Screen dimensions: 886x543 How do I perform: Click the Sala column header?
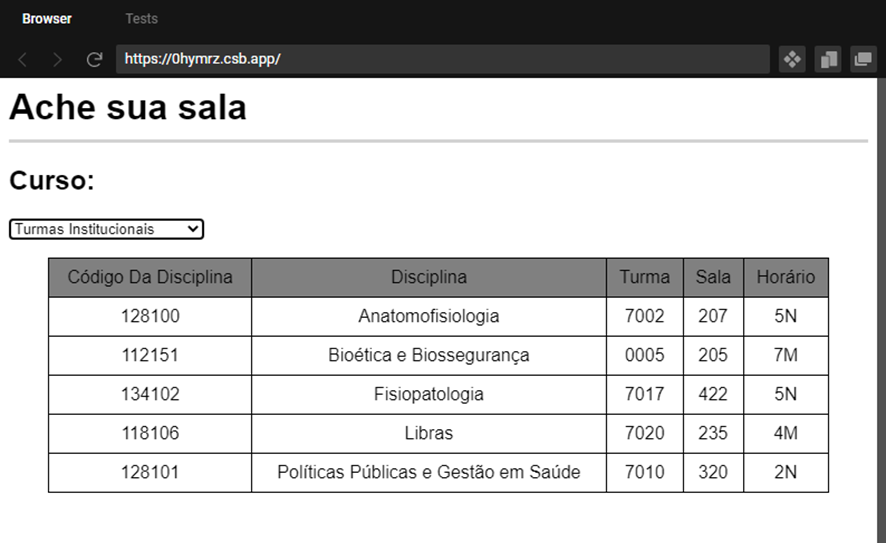click(x=713, y=277)
